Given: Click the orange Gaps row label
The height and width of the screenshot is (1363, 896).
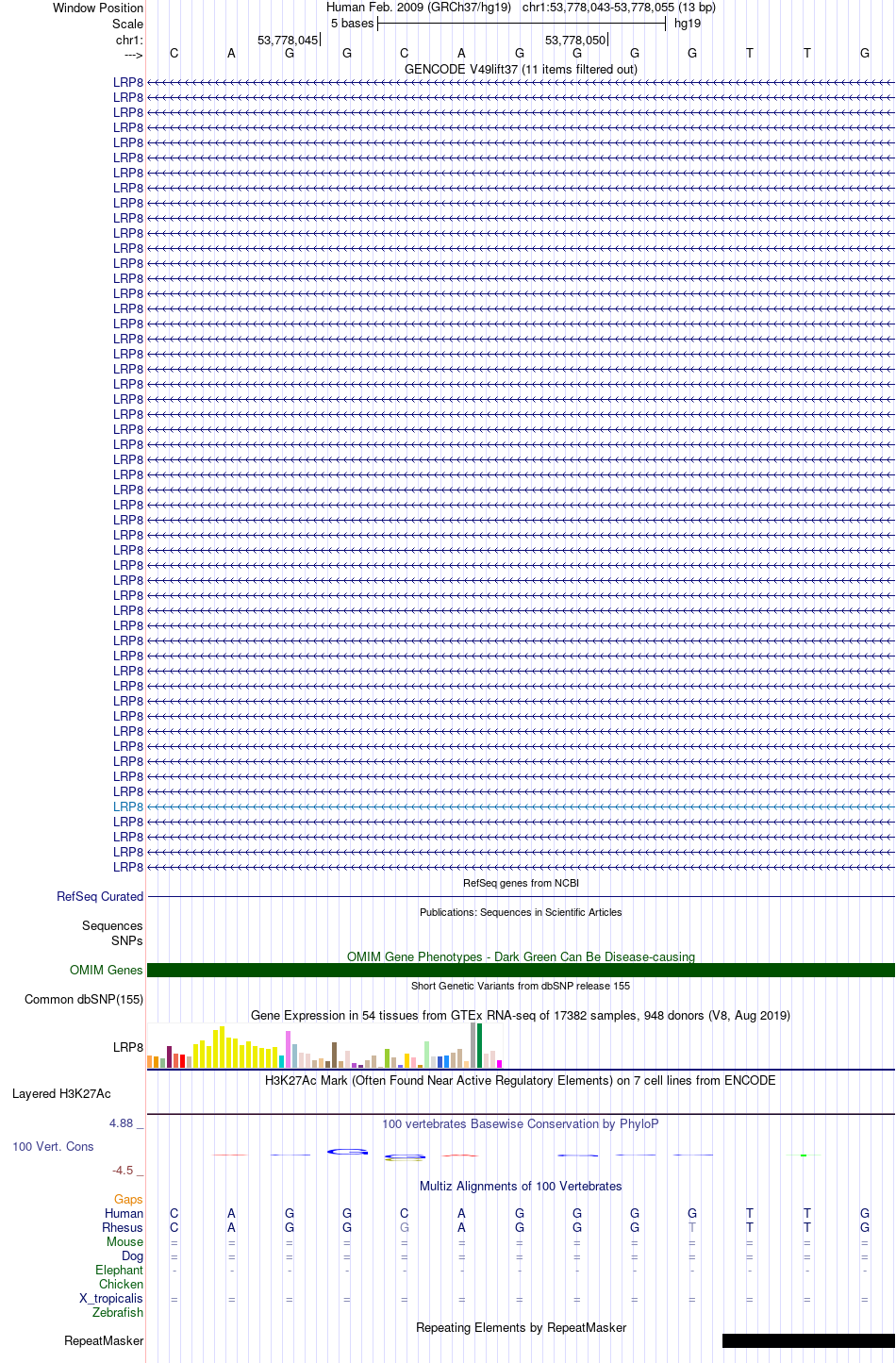Looking at the screenshot, I should coord(128,1199).
